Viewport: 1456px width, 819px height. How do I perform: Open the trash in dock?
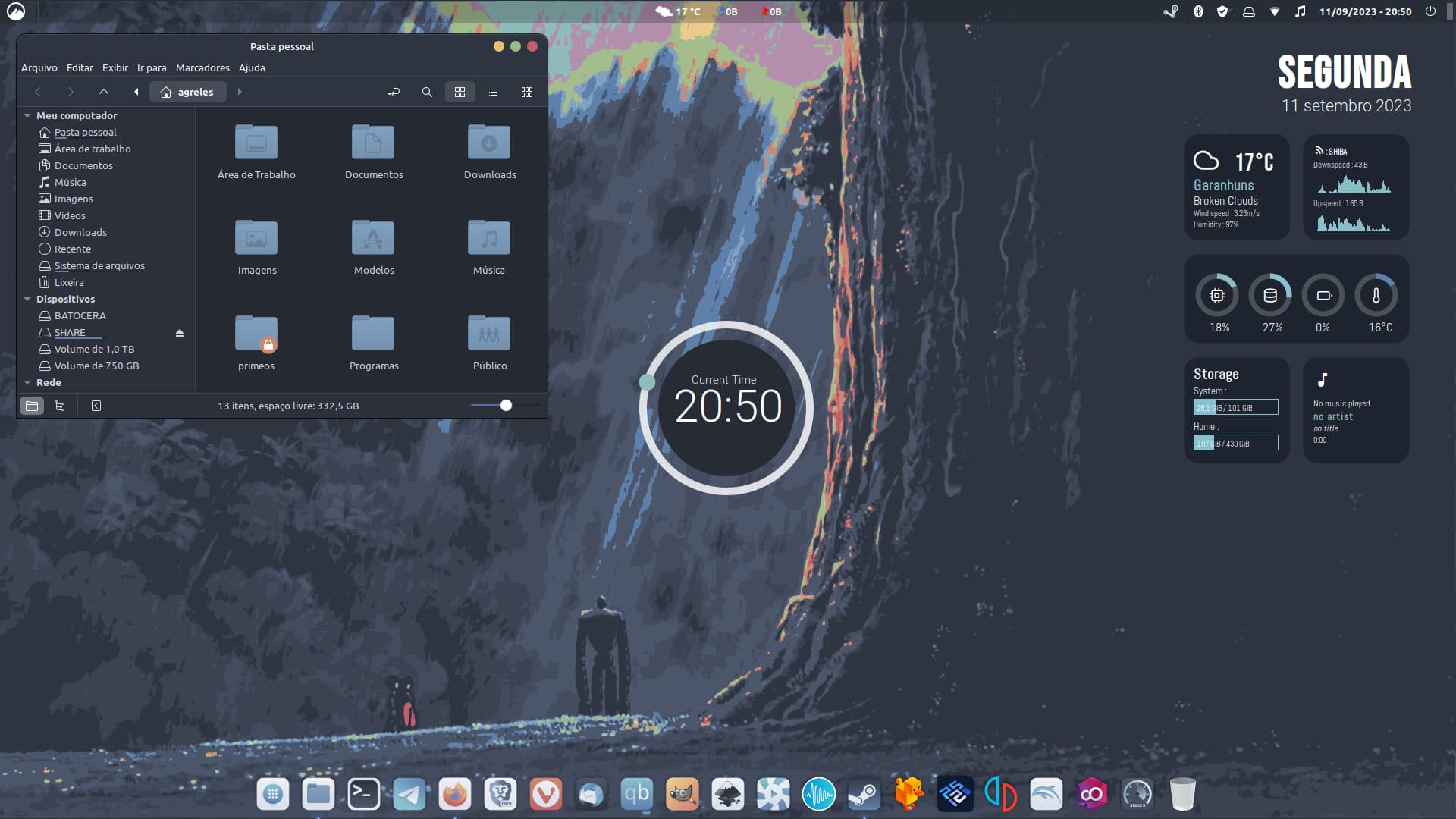tap(1183, 794)
